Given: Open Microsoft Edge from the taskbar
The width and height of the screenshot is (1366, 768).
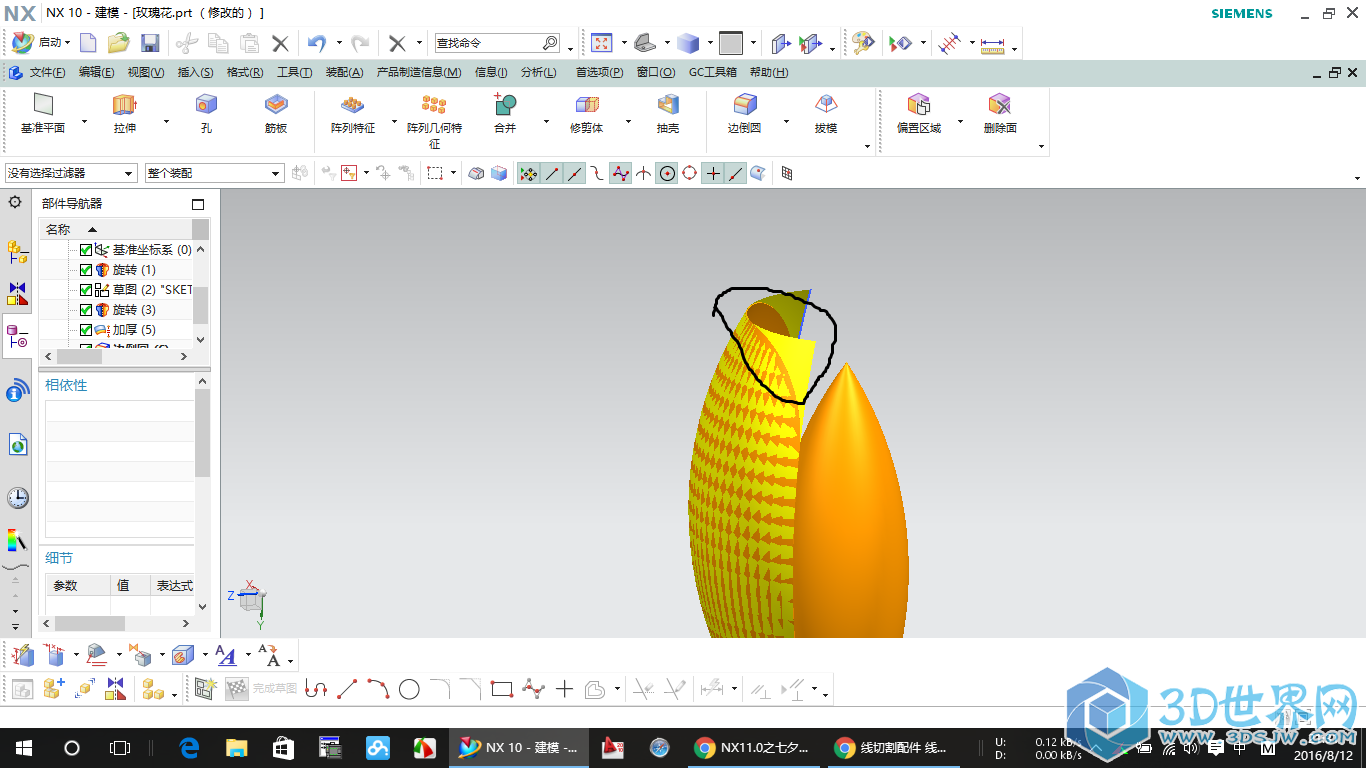Looking at the screenshot, I should click(188, 748).
